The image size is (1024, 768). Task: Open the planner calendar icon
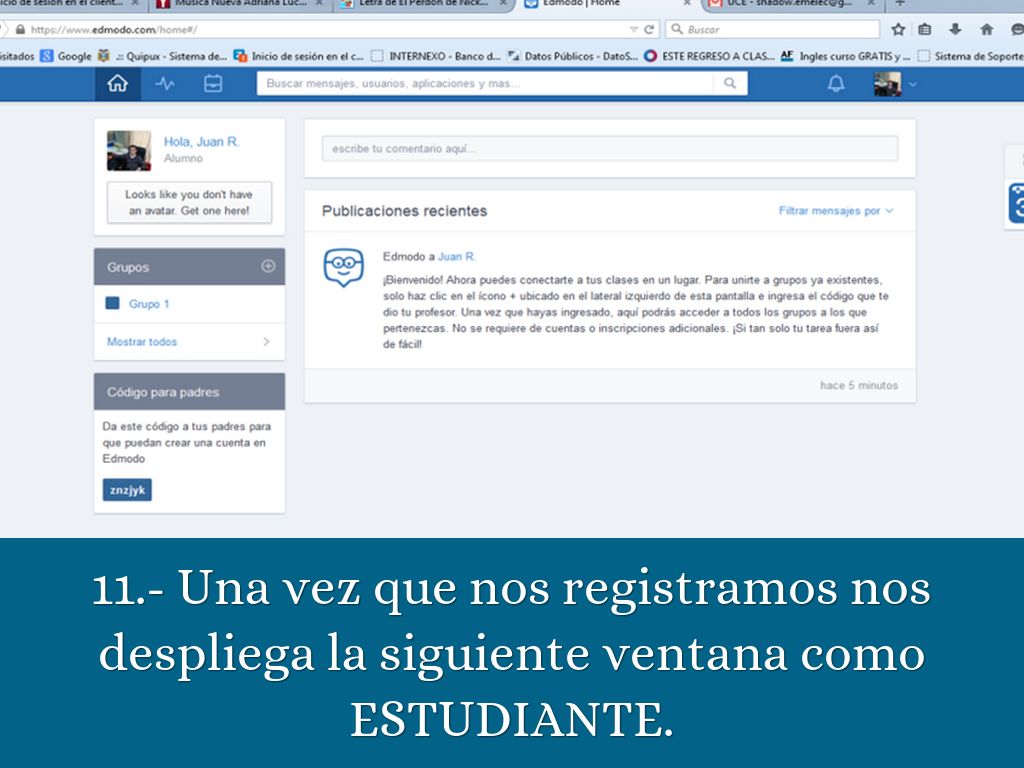coord(213,85)
